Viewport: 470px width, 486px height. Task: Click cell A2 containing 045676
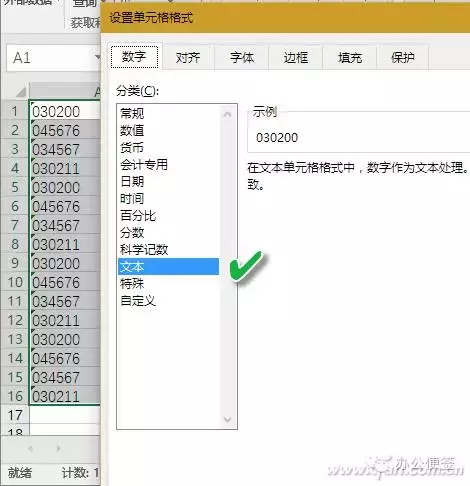(x=65, y=130)
